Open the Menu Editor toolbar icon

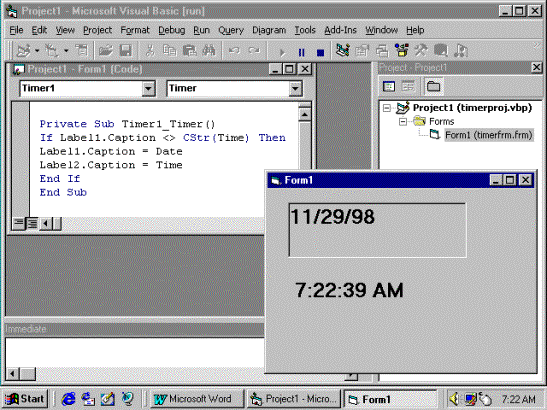tap(82, 51)
